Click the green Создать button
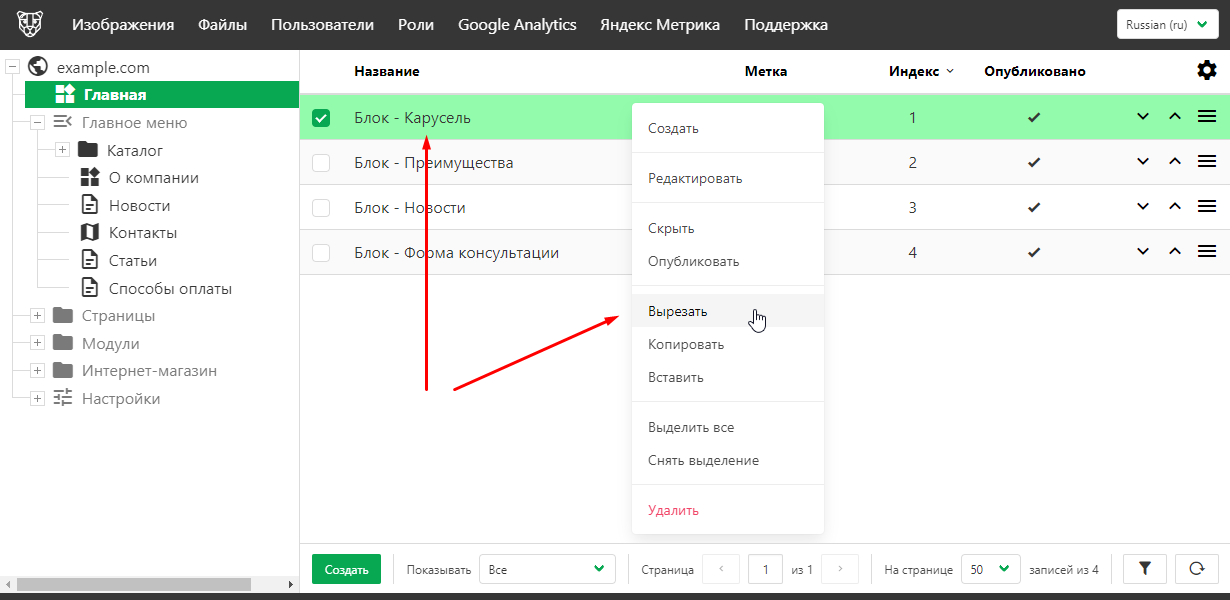 point(346,569)
